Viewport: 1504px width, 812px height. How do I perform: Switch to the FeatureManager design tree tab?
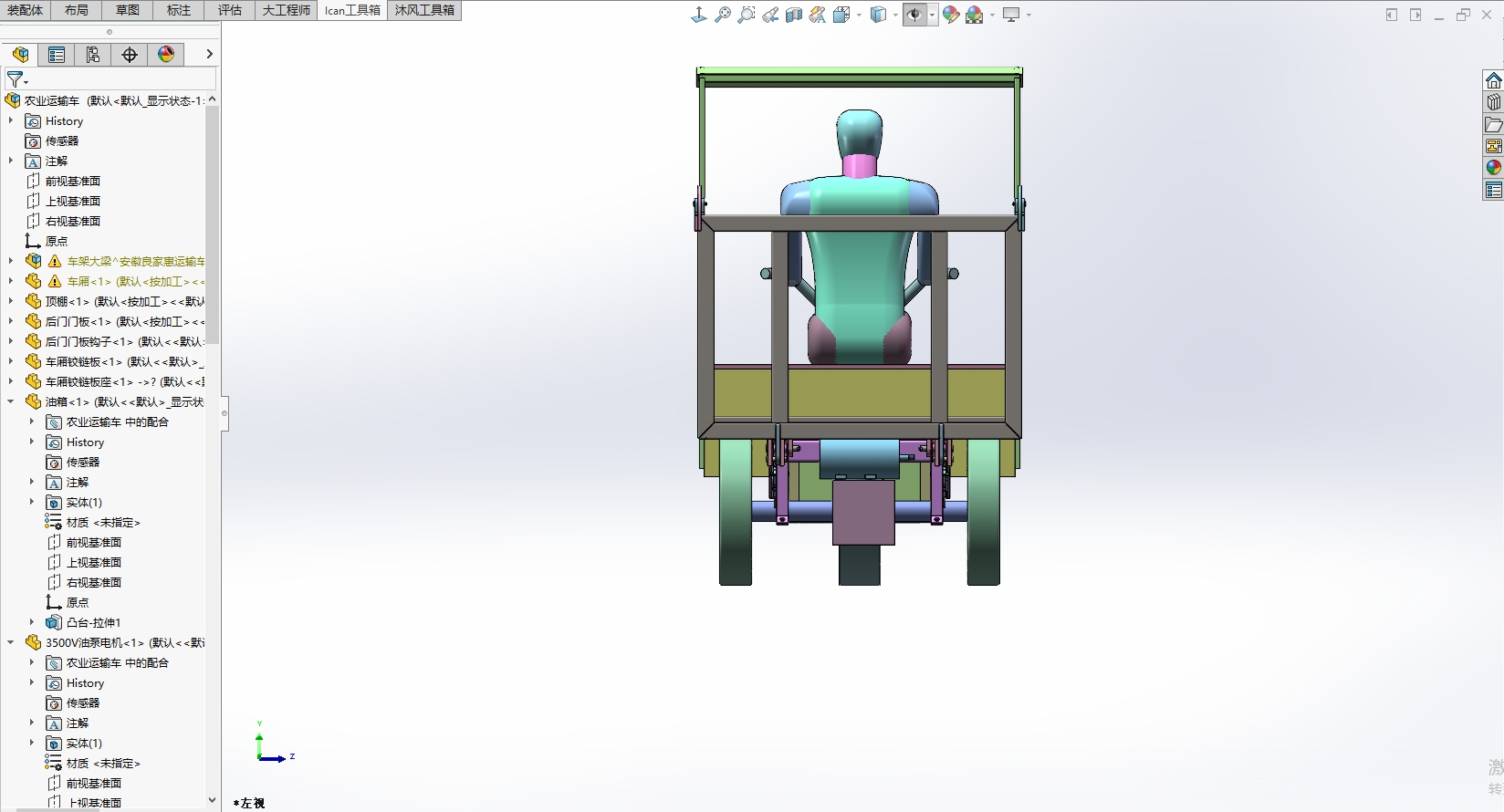(x=20, y=55)
